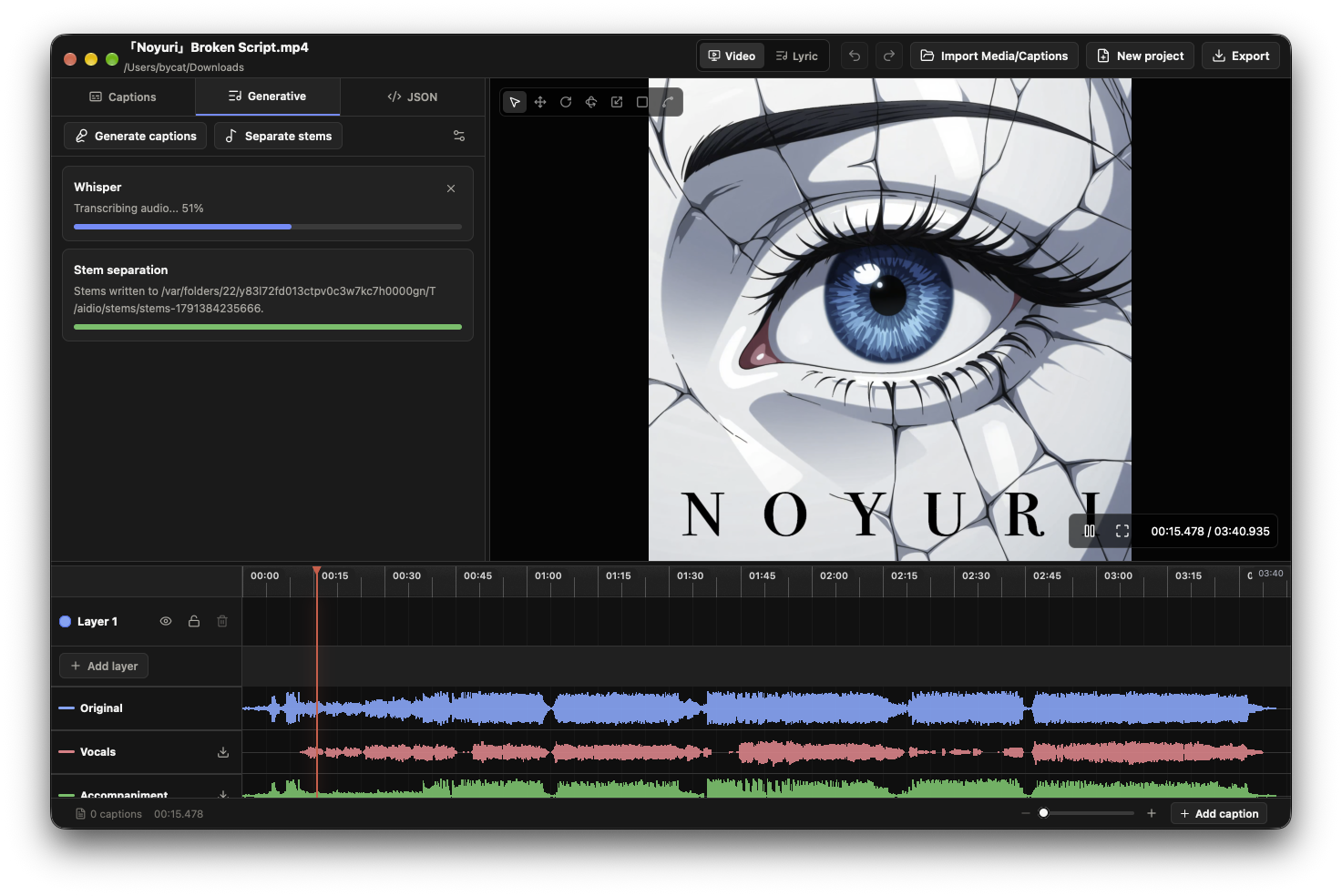Viewport: 1342px width, 896px height.
Task: Choose the rectangle tool icon
Action: (642, 102)
